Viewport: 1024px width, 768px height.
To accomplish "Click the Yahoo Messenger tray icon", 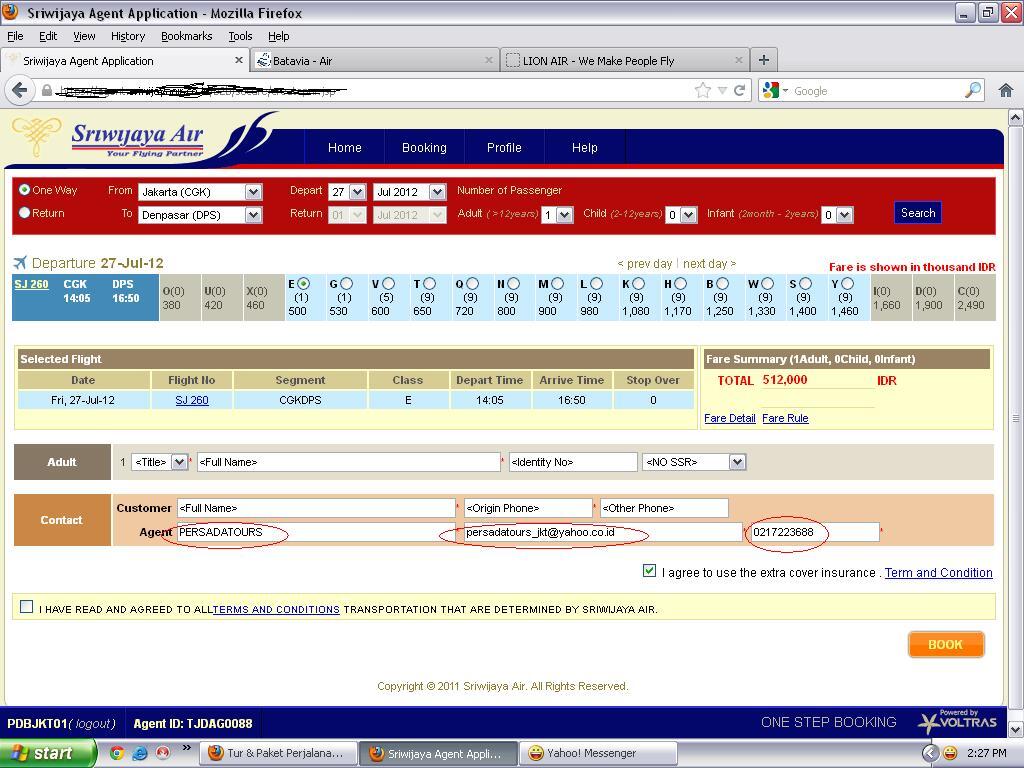I will coord(950,753).
